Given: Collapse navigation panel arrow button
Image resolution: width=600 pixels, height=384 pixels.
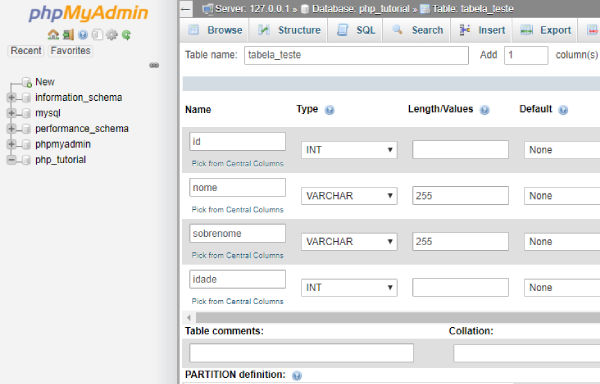Looking at the screenshot, I should tap(186, 9).
